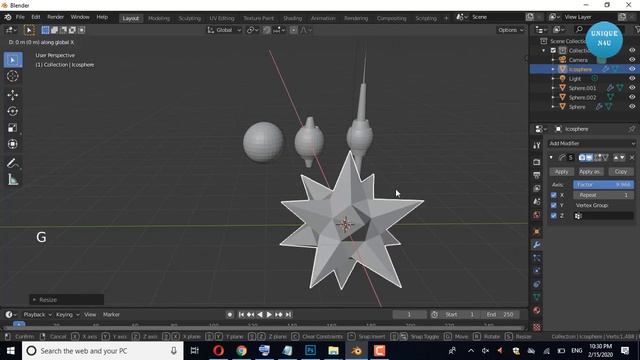The image size is (640, 360).
Task: Open the Options dropdown in viewport header
Action: [x=510, y=30]
